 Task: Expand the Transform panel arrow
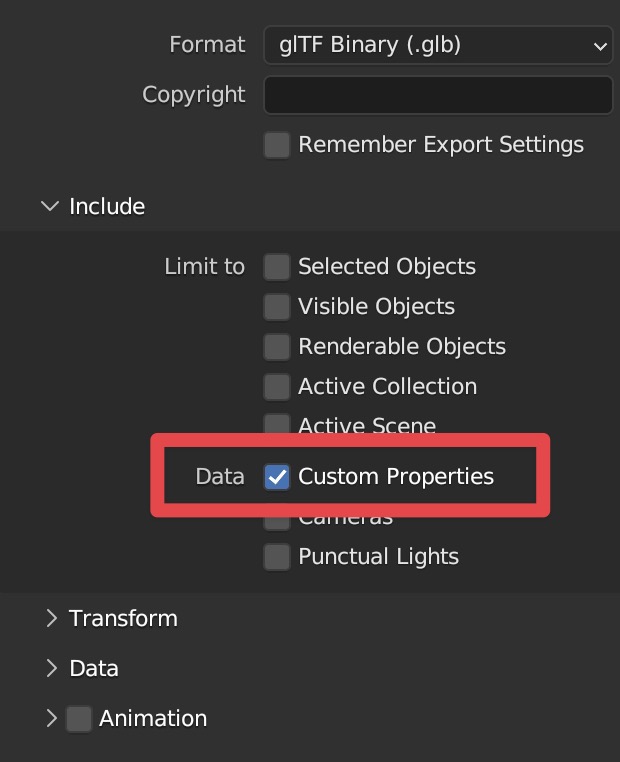[51, 618]
